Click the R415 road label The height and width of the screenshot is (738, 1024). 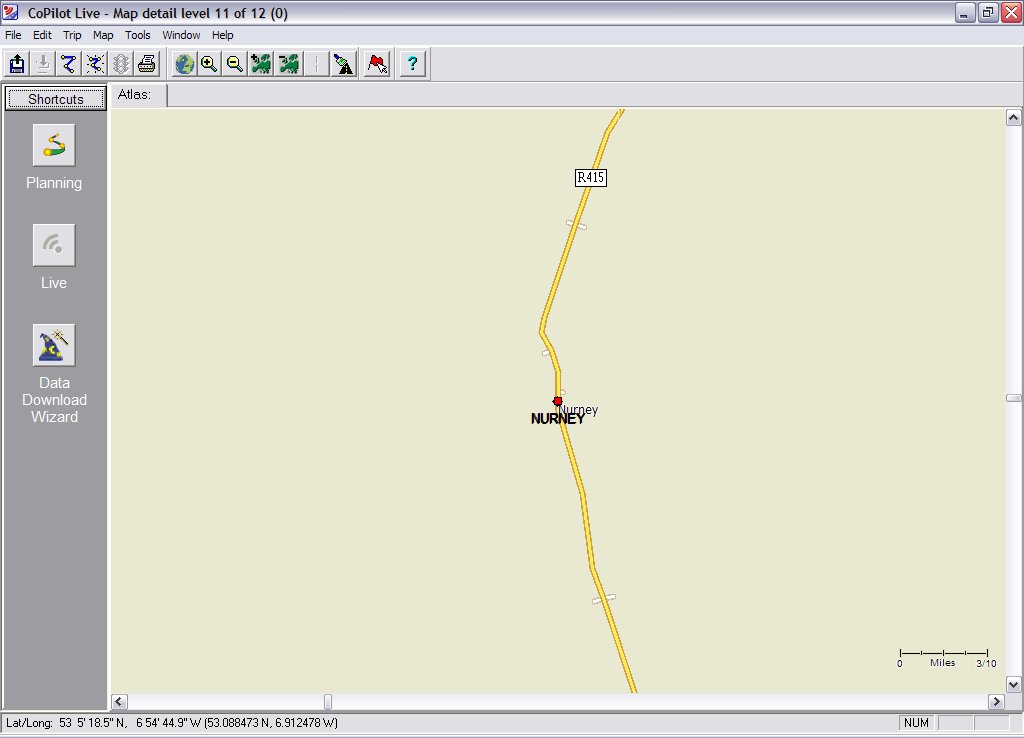click(590, 178)
